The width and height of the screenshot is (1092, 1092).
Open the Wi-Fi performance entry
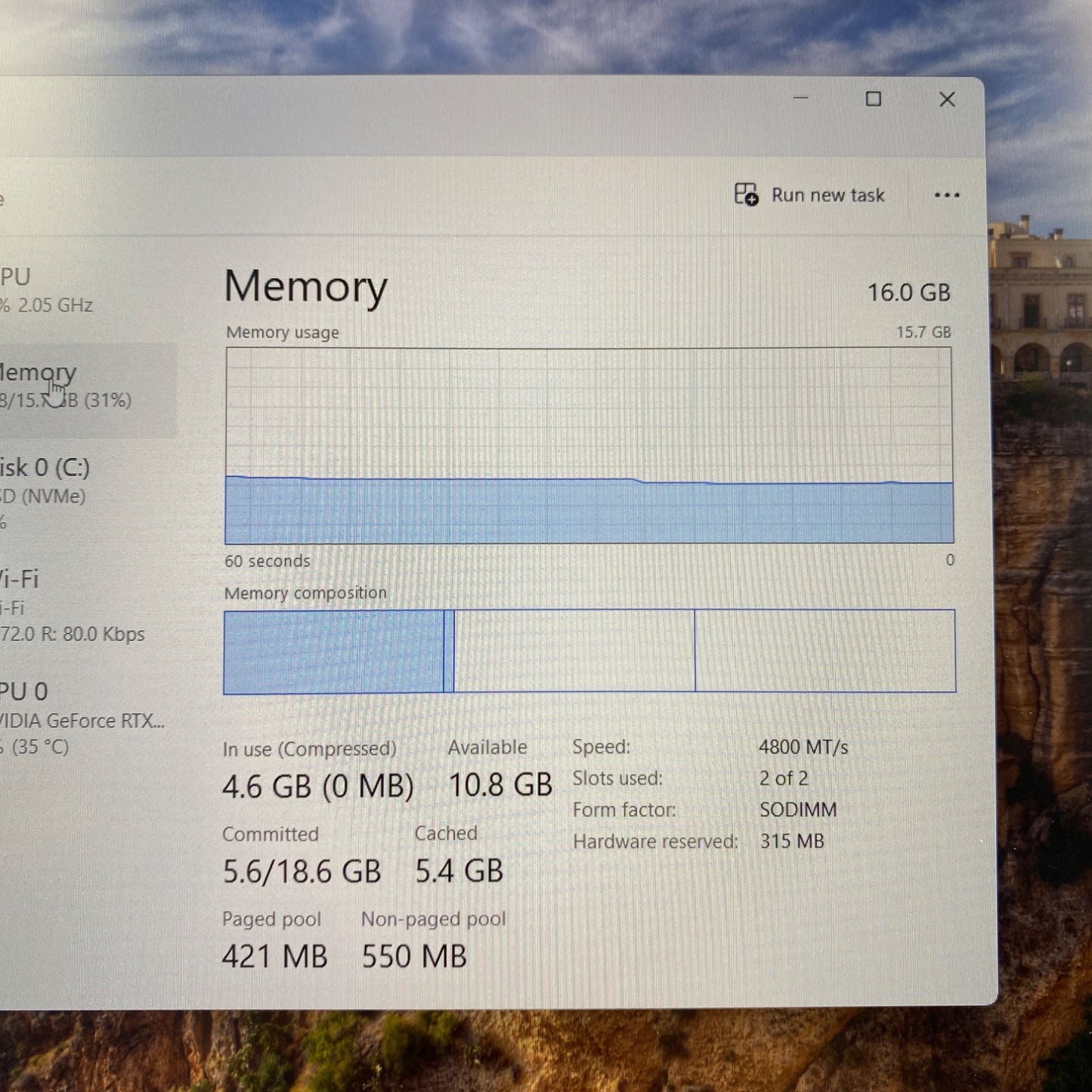(x=87, y=606)
